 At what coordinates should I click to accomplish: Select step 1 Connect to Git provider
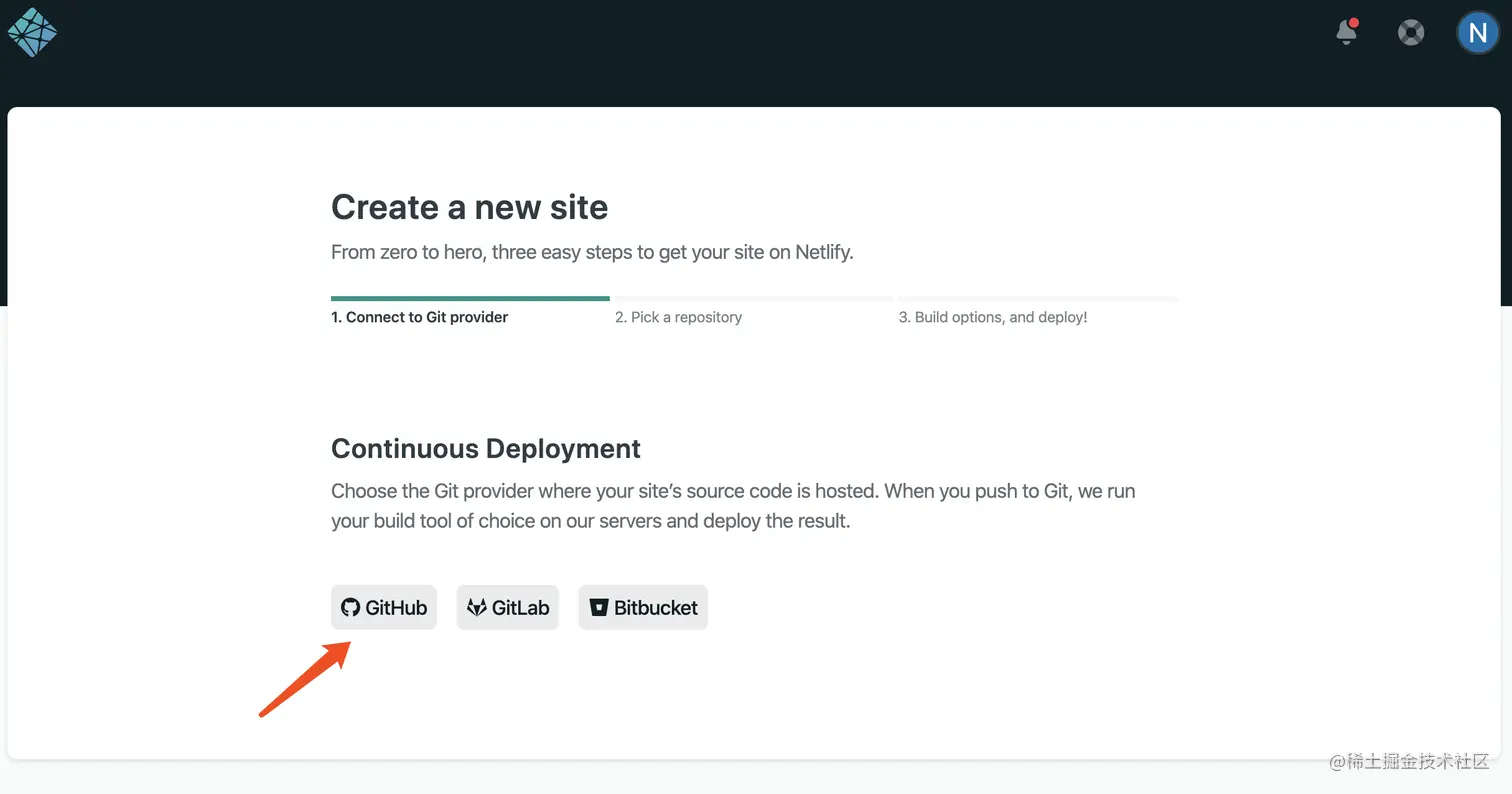420,317
